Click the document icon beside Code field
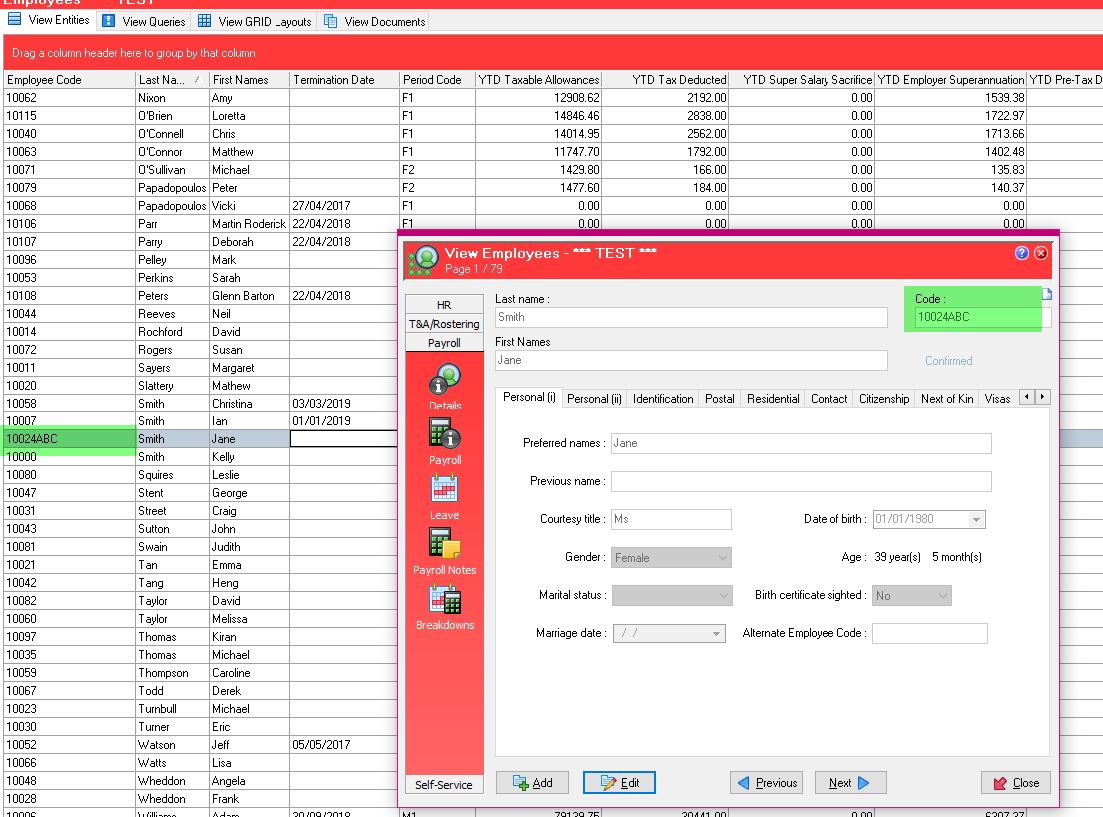Image resolution: width=1103 pixels, height=817 pixels. point(1047,294)
